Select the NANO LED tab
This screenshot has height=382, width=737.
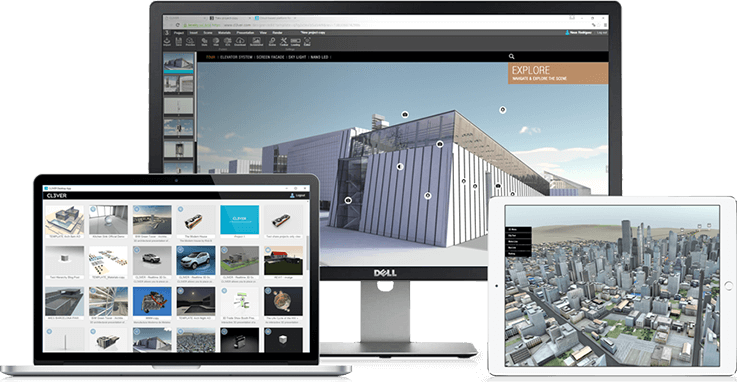[319, 57]
